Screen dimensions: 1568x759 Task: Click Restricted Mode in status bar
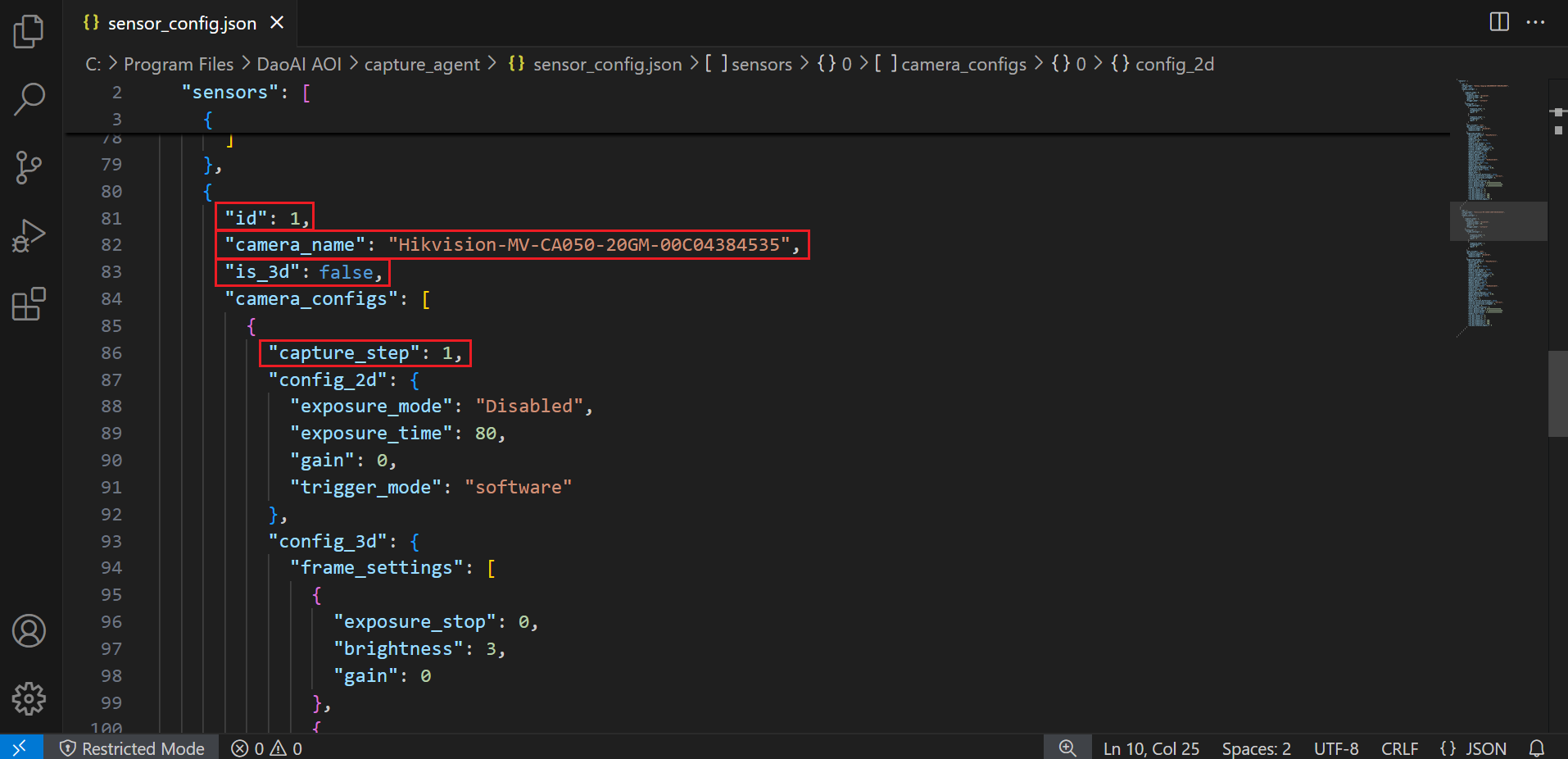click(x=133, y=748)
